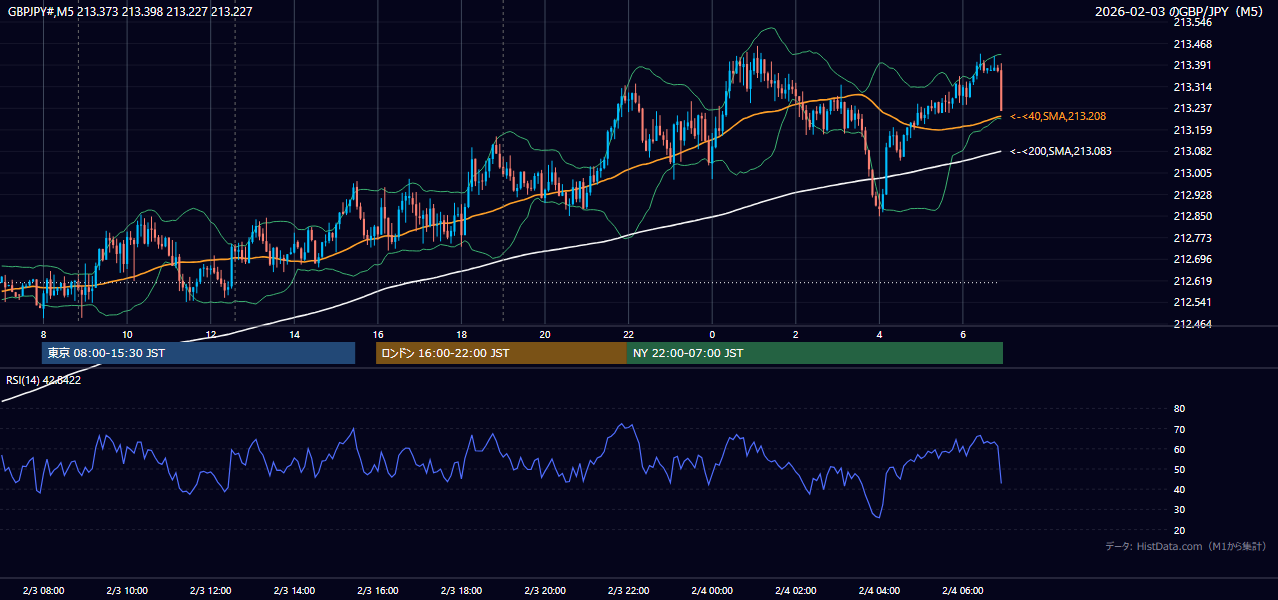Screen dimensions: 1278x600
Task: Click hour tick '6' under the price chart
Action: 963,334
